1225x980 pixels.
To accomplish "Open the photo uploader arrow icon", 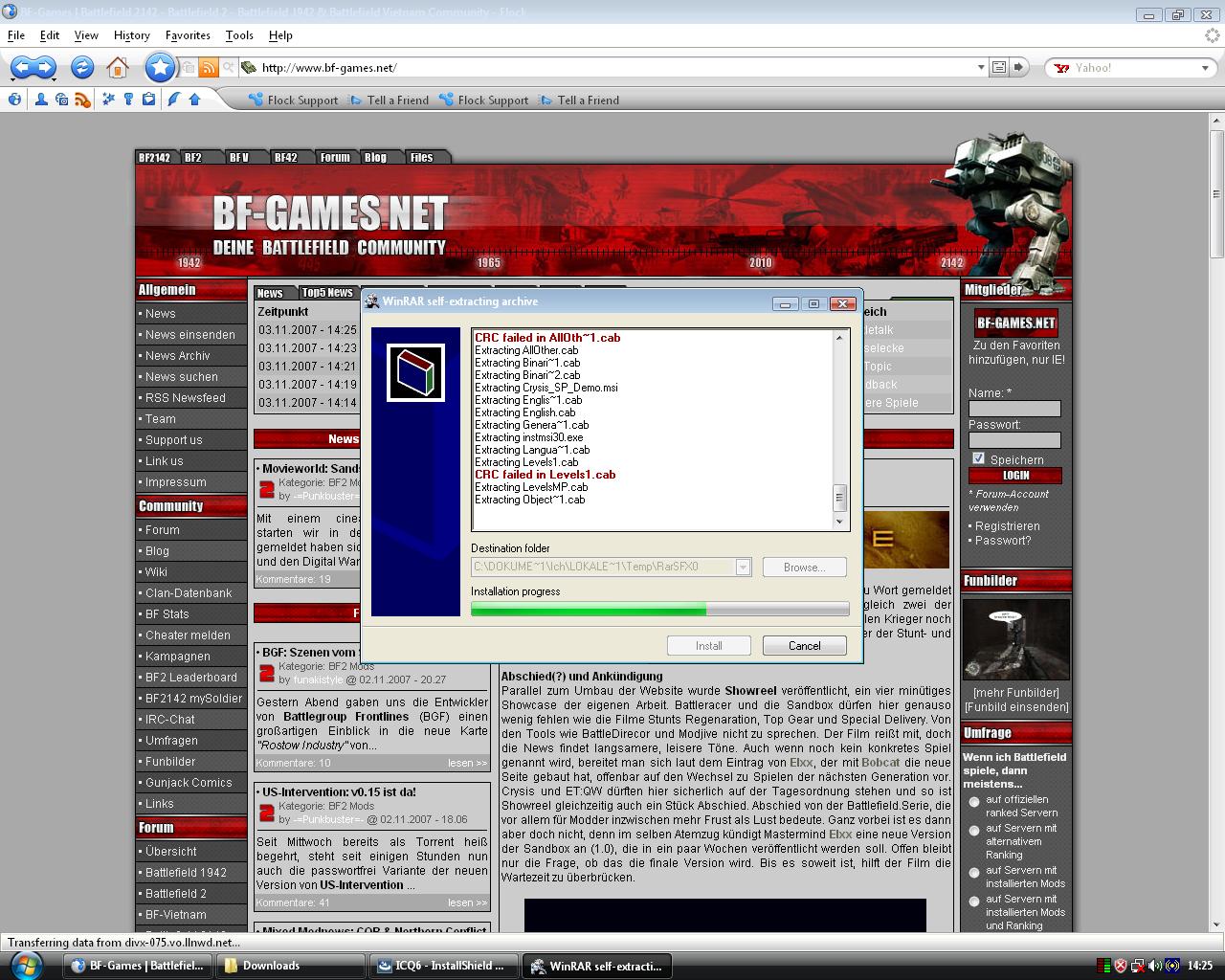I will coord(194,100).
